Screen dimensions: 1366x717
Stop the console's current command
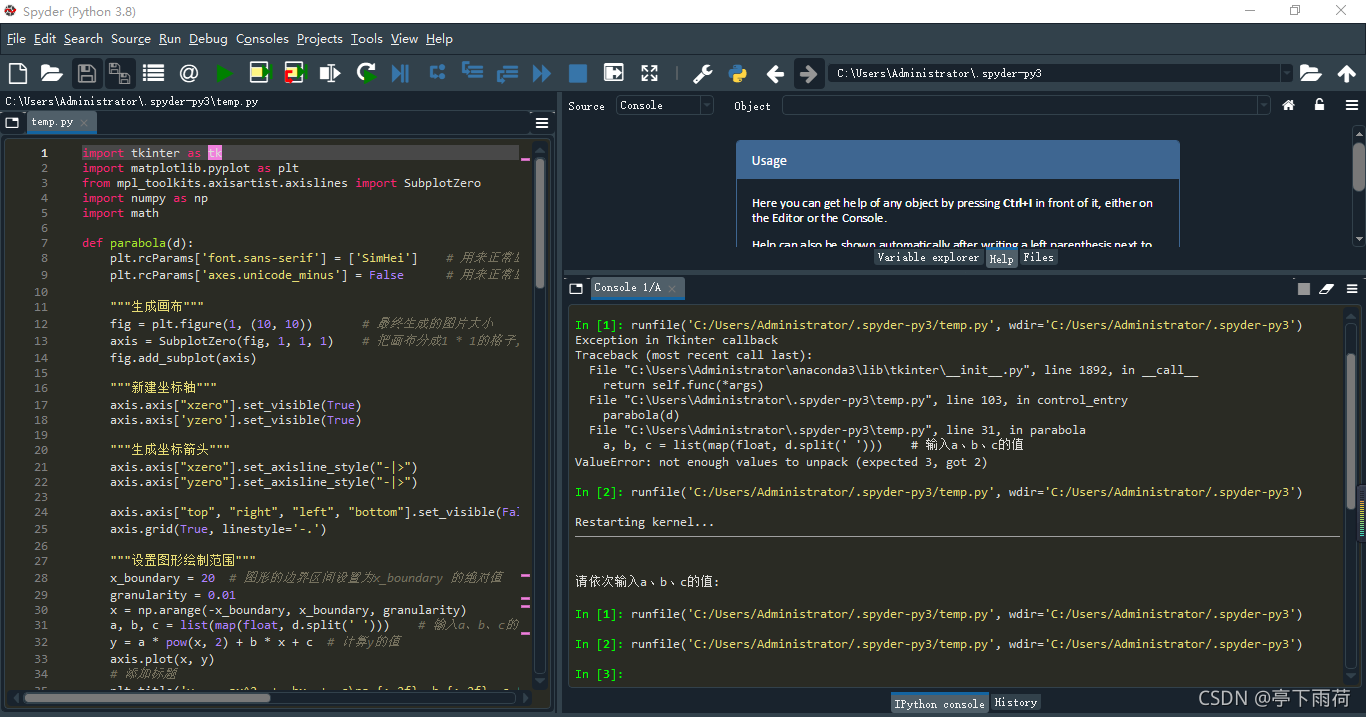[x=1304, y=288]
